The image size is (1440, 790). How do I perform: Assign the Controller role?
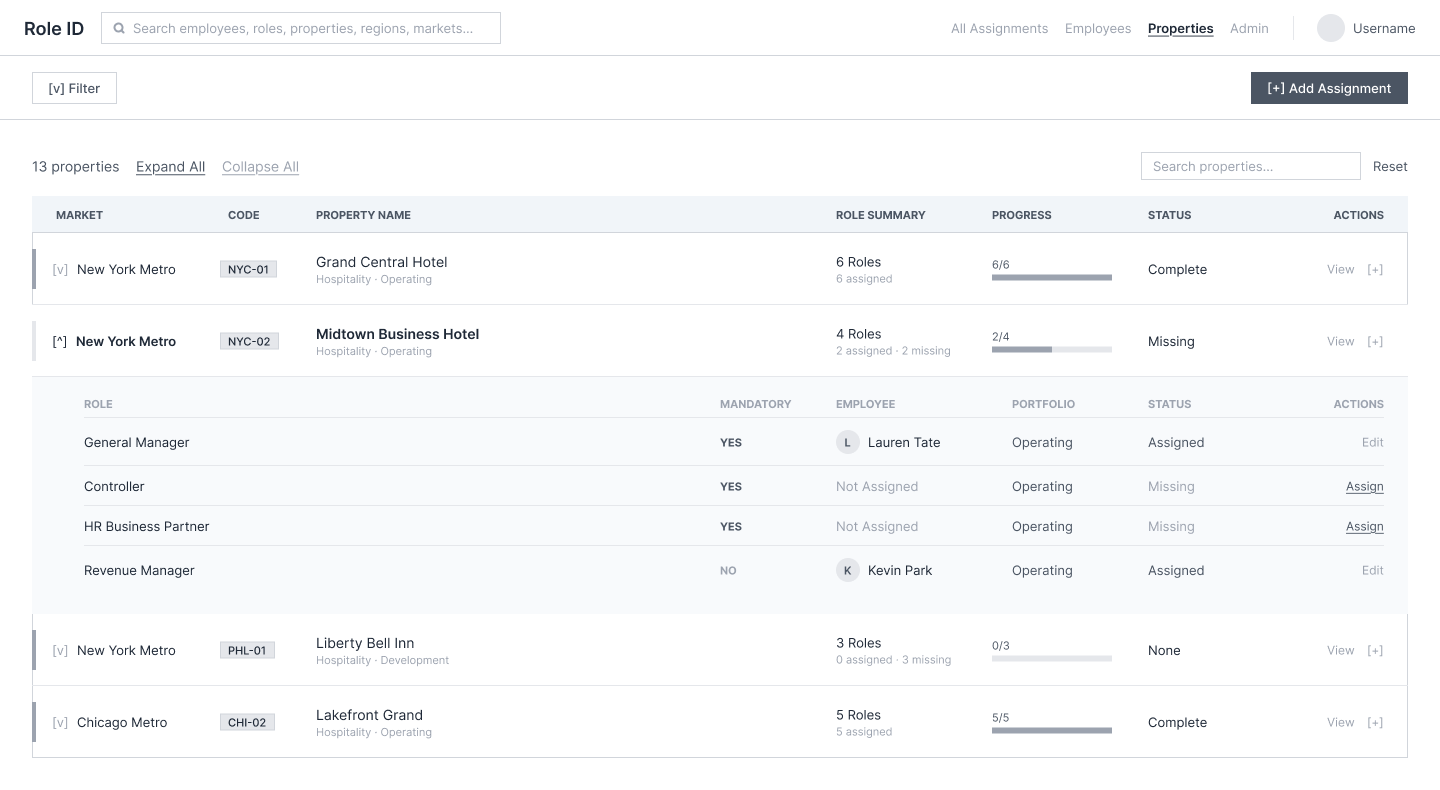(x=1365, y=487)
